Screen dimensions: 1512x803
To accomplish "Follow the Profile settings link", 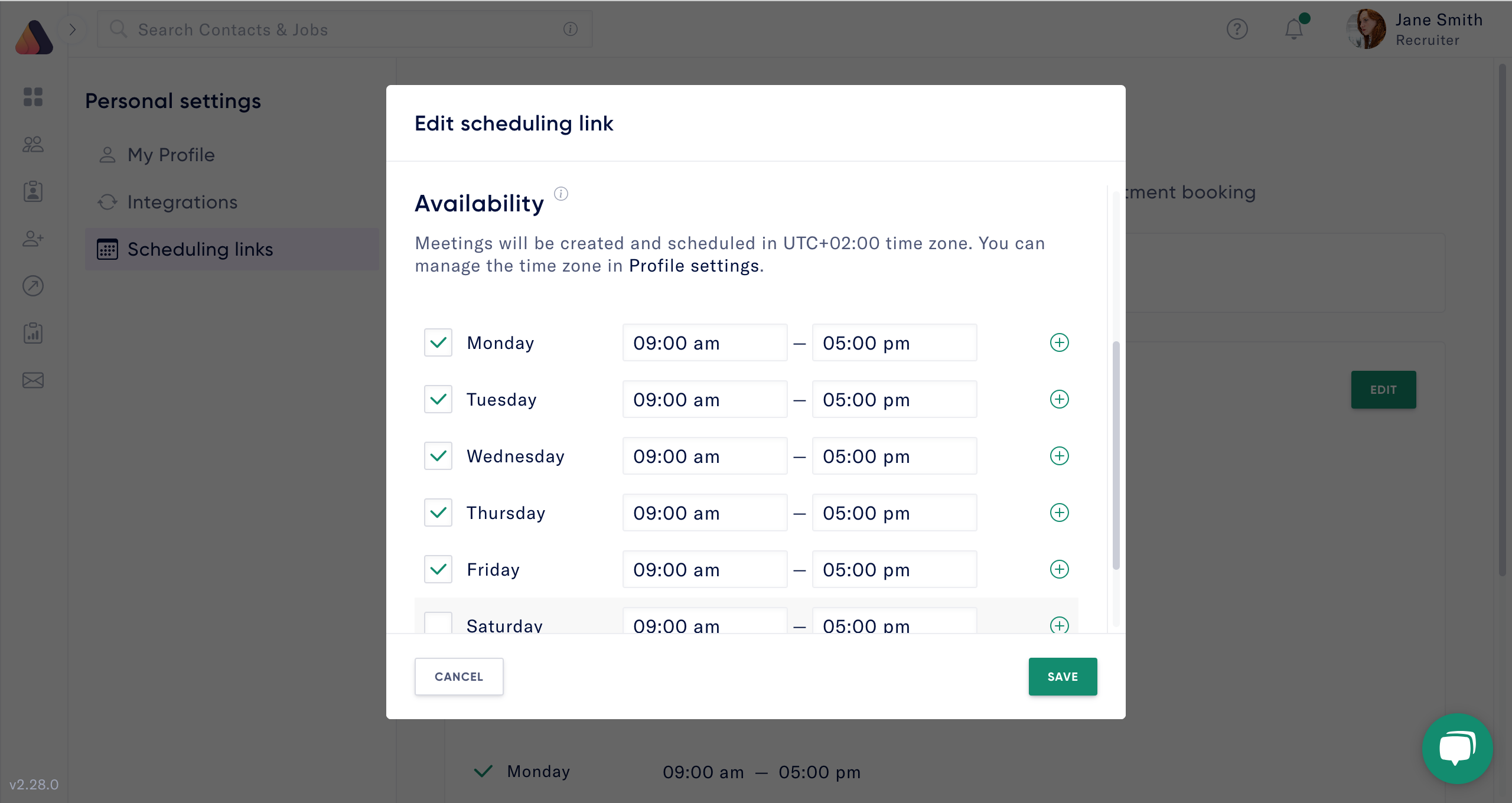I will tap(694, 266).
